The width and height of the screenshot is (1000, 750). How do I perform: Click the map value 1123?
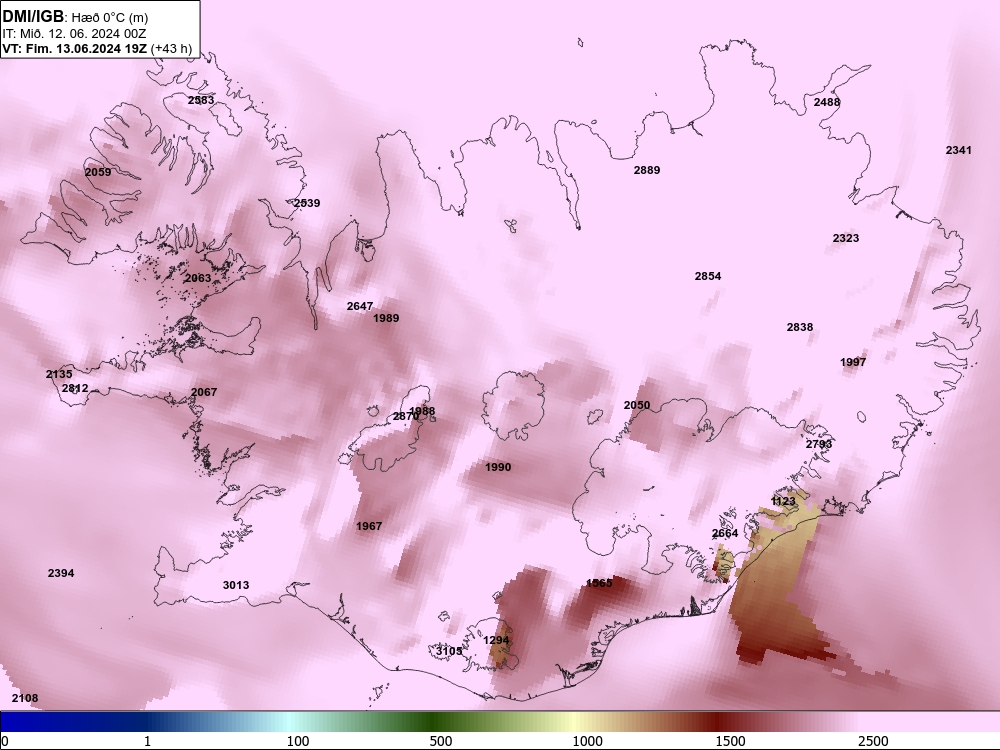(x=783, y=501)
